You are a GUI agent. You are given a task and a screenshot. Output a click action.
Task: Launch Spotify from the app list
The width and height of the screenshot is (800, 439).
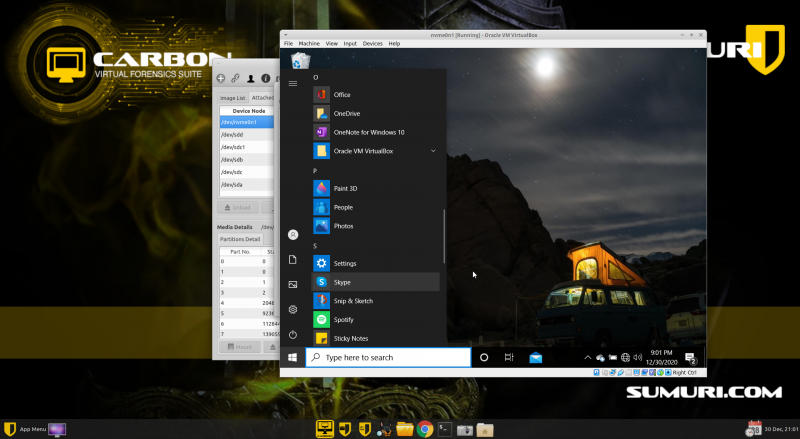pyautogui.click(x=343, y=320)
